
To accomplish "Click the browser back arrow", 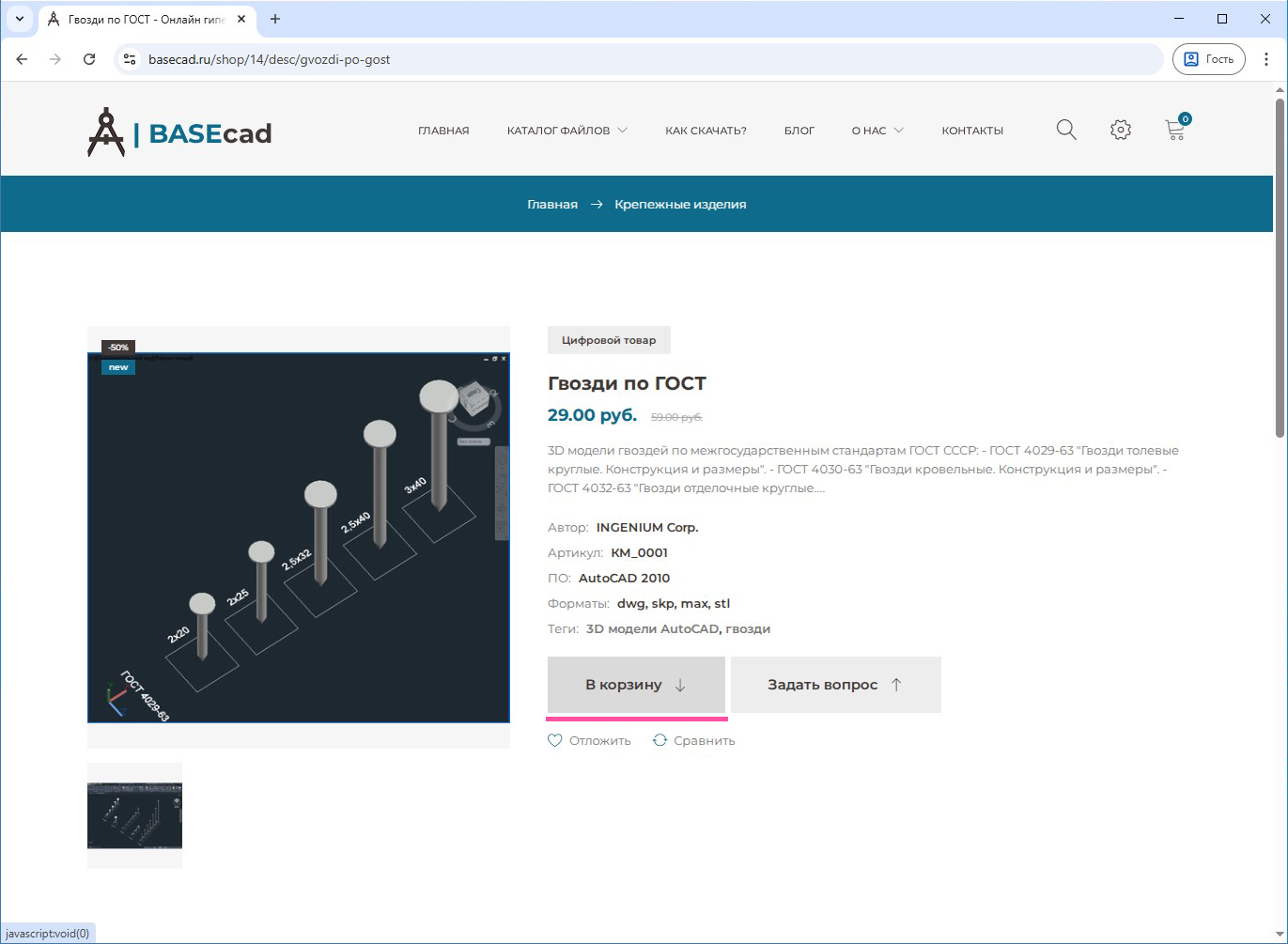I will tap(23, 59).
